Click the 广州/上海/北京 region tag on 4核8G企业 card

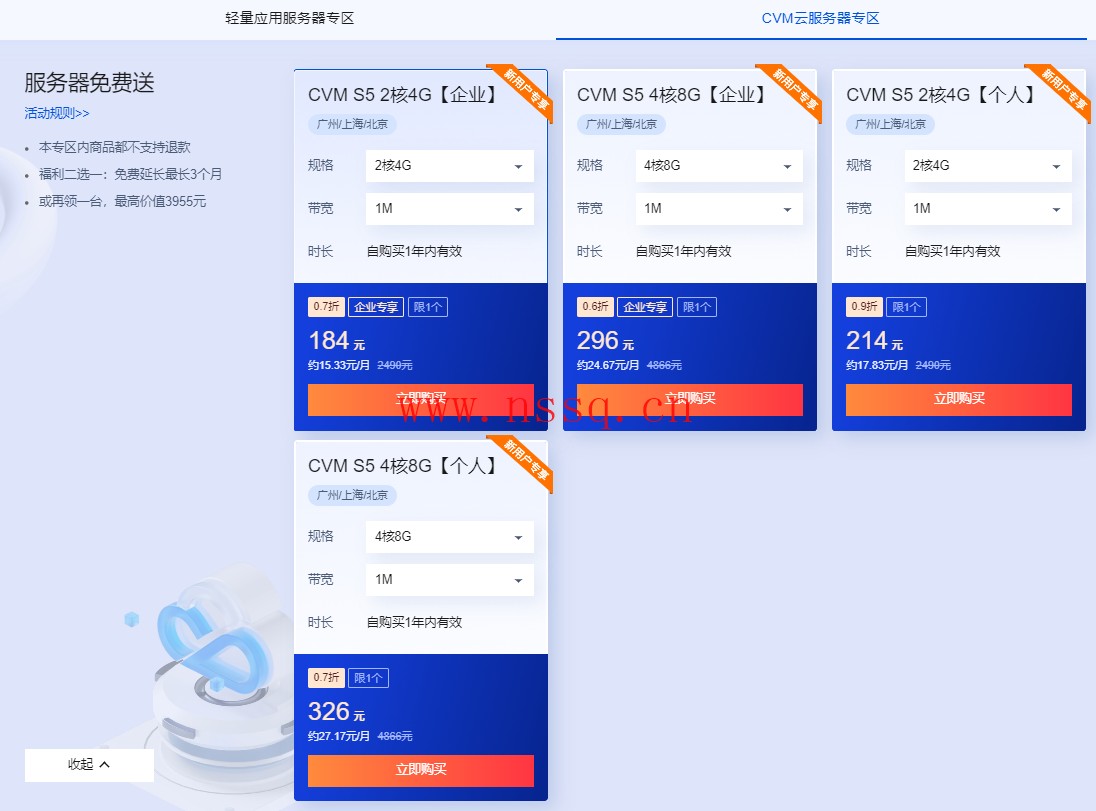[621, 124]
